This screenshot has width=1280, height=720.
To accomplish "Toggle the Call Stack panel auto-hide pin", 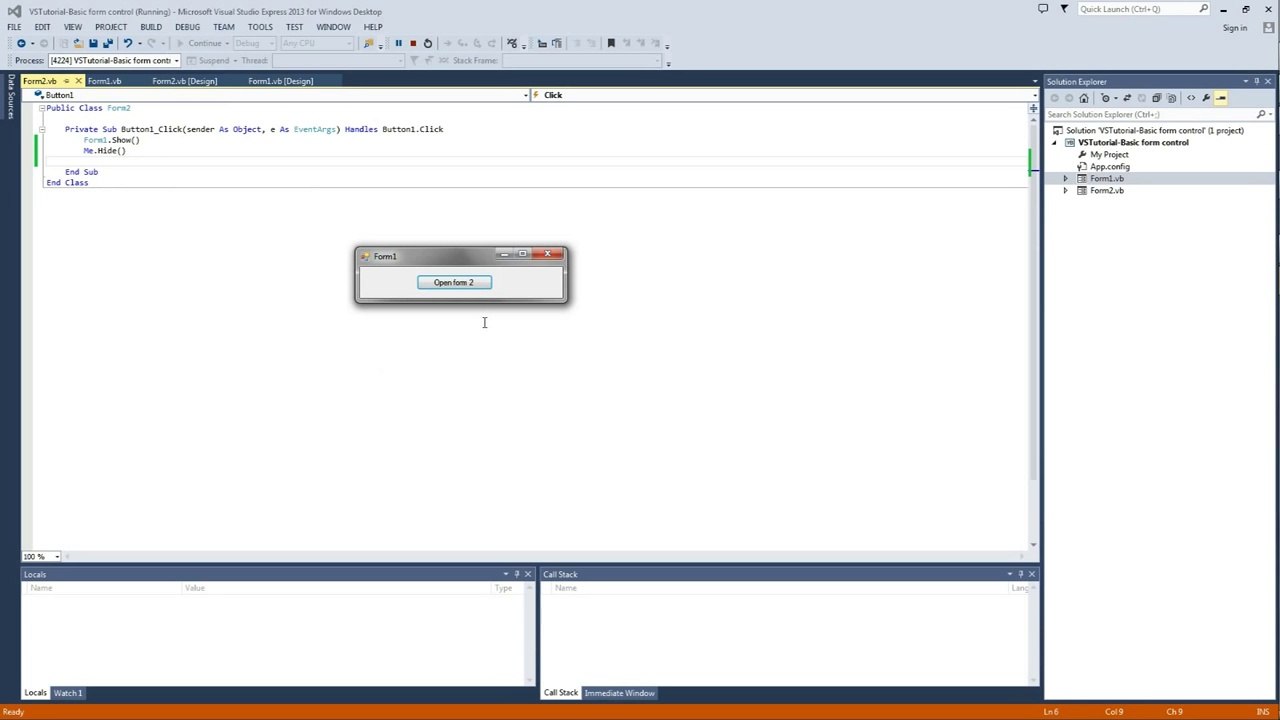I will pos(1020,574).
